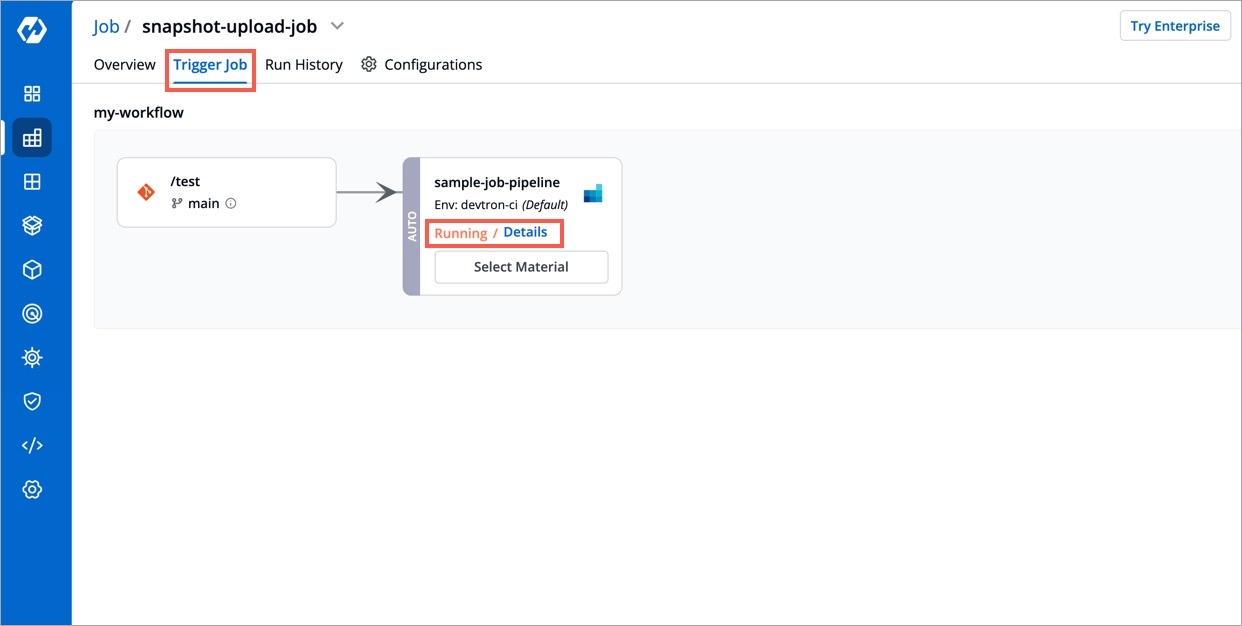1242x626 pixels.
Task: Click the window-pane grid sidebar icon
Action: 32,182
